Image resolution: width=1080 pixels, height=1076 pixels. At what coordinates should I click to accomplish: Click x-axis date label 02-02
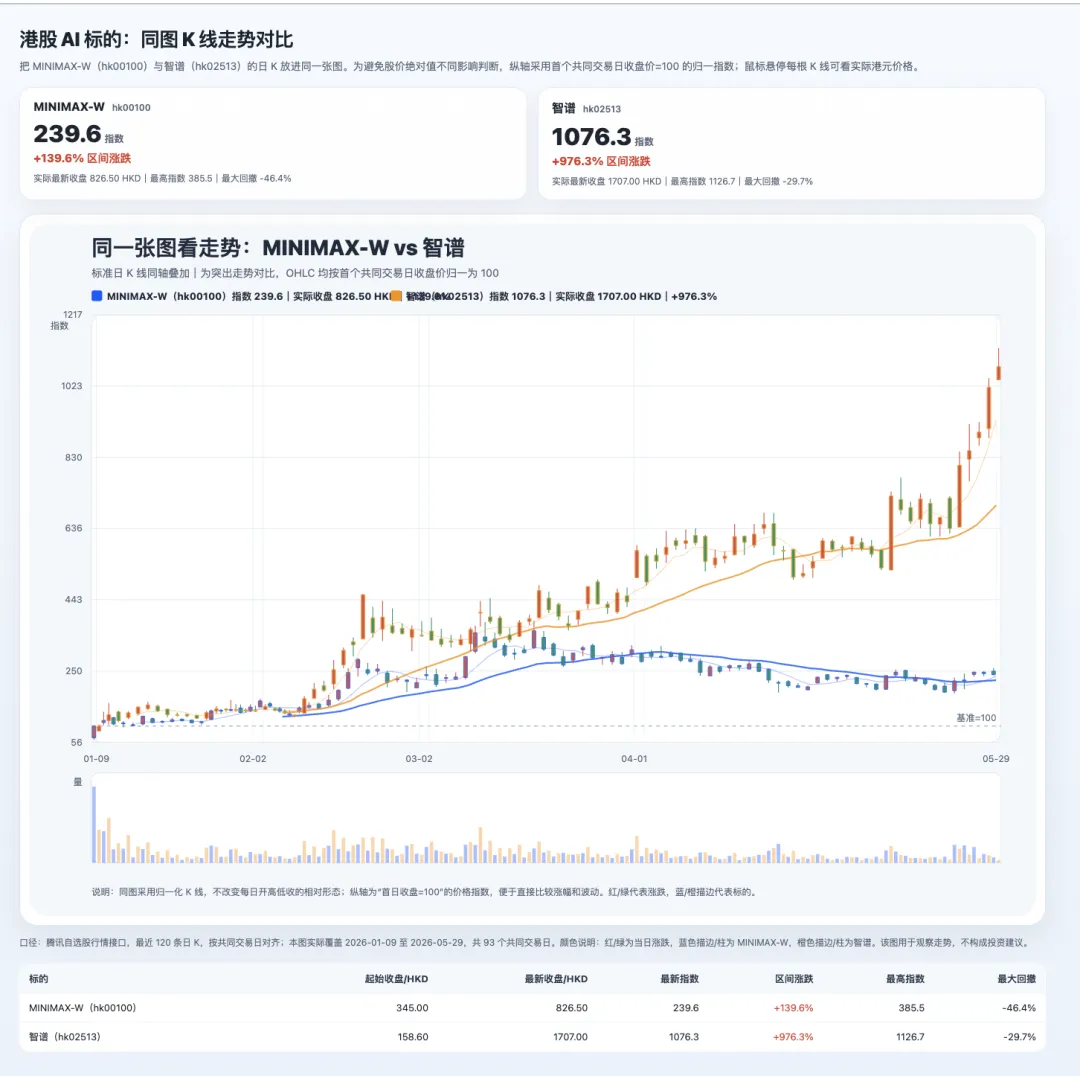(x=253, y=758)
